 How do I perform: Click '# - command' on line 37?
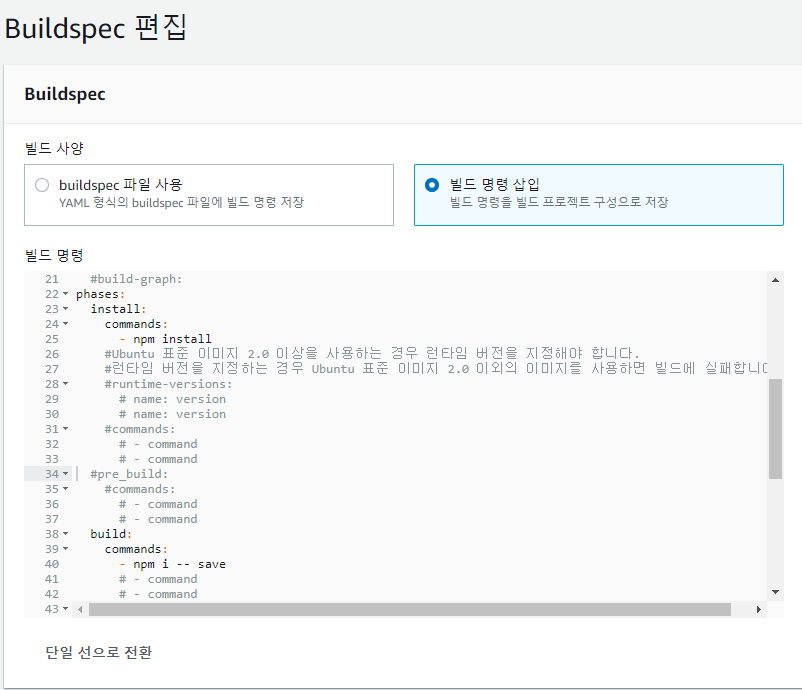click(x=158, y=519)
